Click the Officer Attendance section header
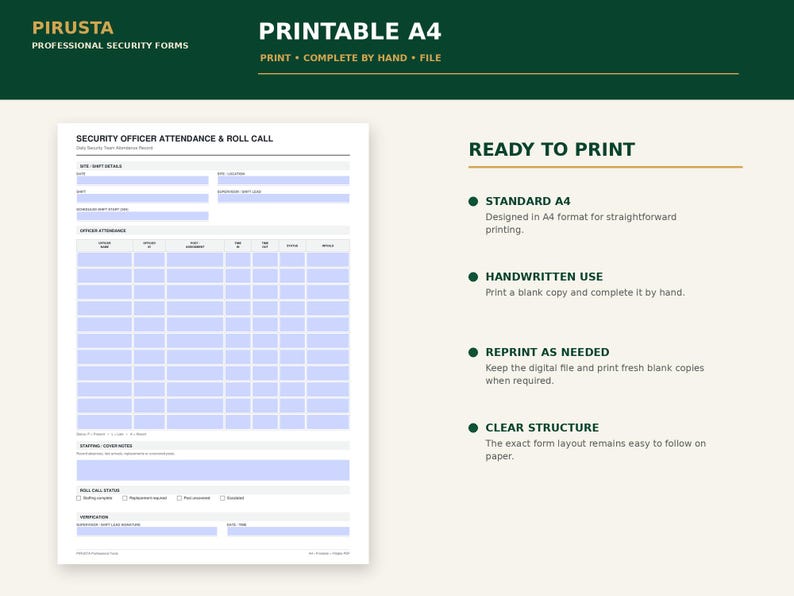Image resolution: width=794 pixels, height=596 pixels. [213, 230]
